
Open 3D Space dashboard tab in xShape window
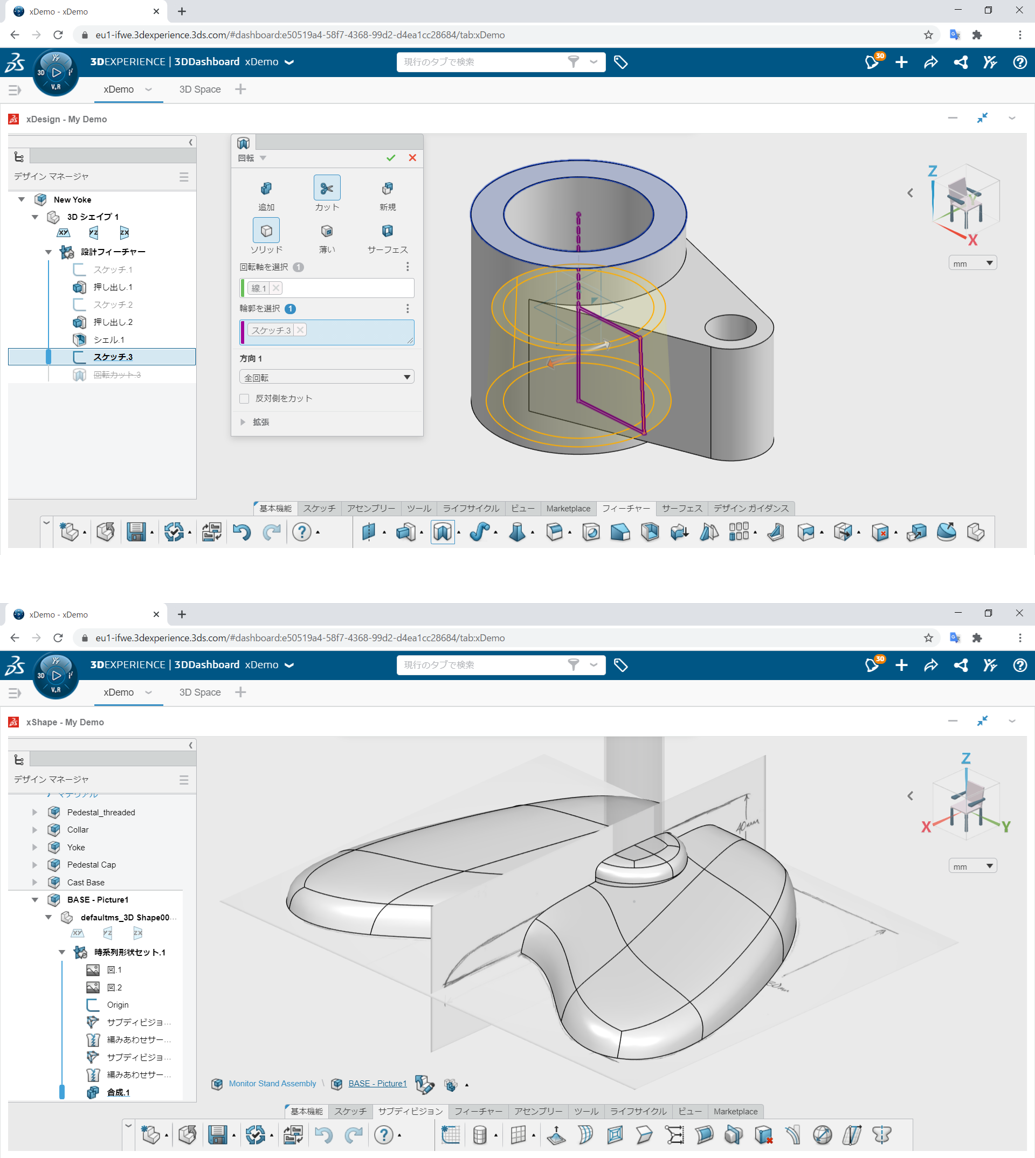tap(199, 692)
